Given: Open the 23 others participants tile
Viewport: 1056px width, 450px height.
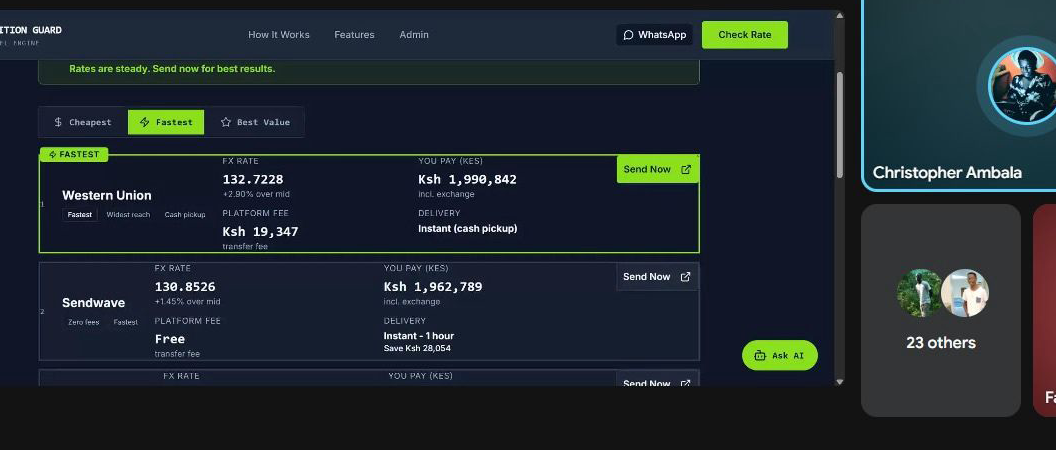Looking at the screenshot, I should pos(940,310).
